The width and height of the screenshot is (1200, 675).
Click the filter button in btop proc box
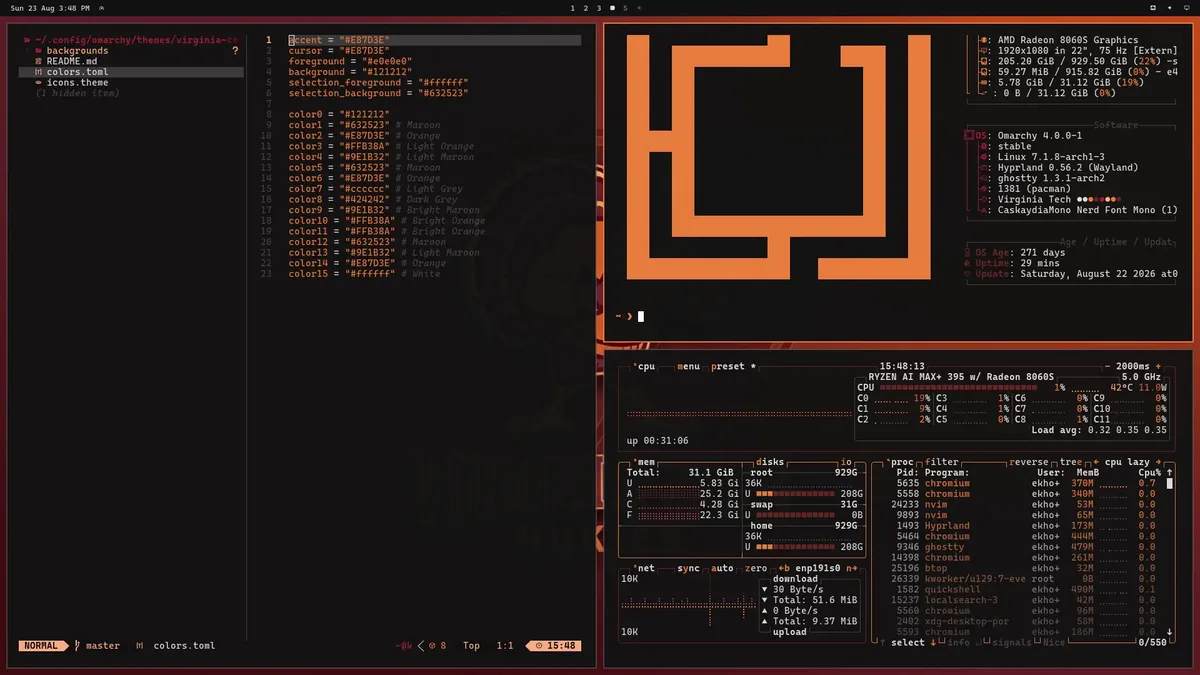click(942, 462)
